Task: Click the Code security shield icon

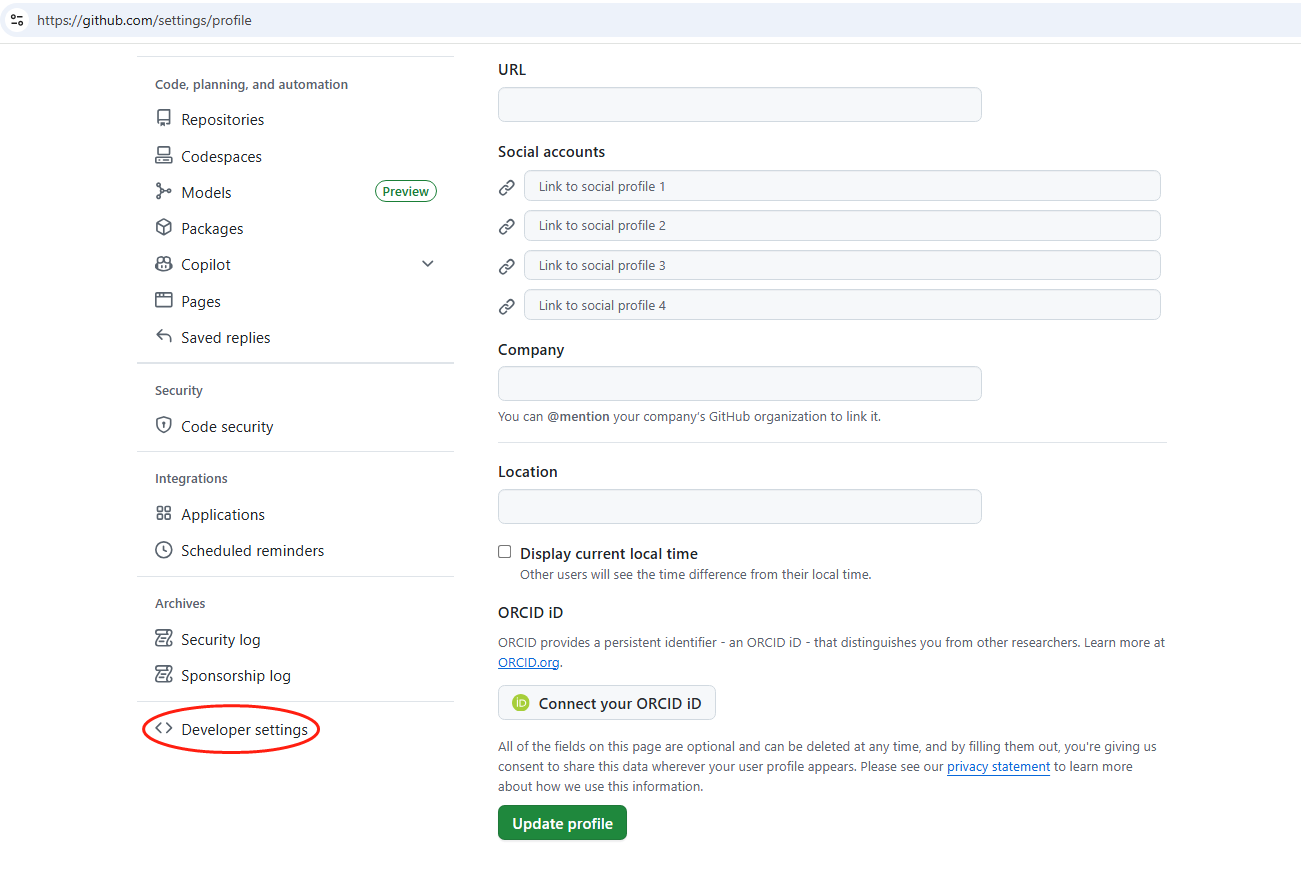Action: pos(164,426)
